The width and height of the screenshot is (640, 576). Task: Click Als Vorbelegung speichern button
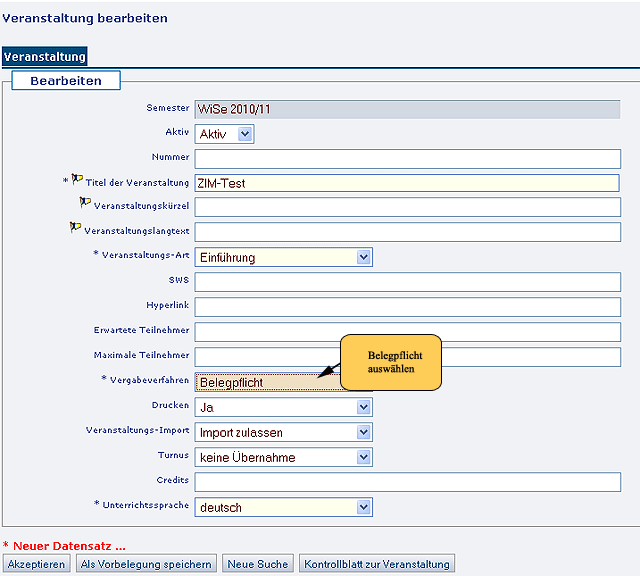pos(146,564)
